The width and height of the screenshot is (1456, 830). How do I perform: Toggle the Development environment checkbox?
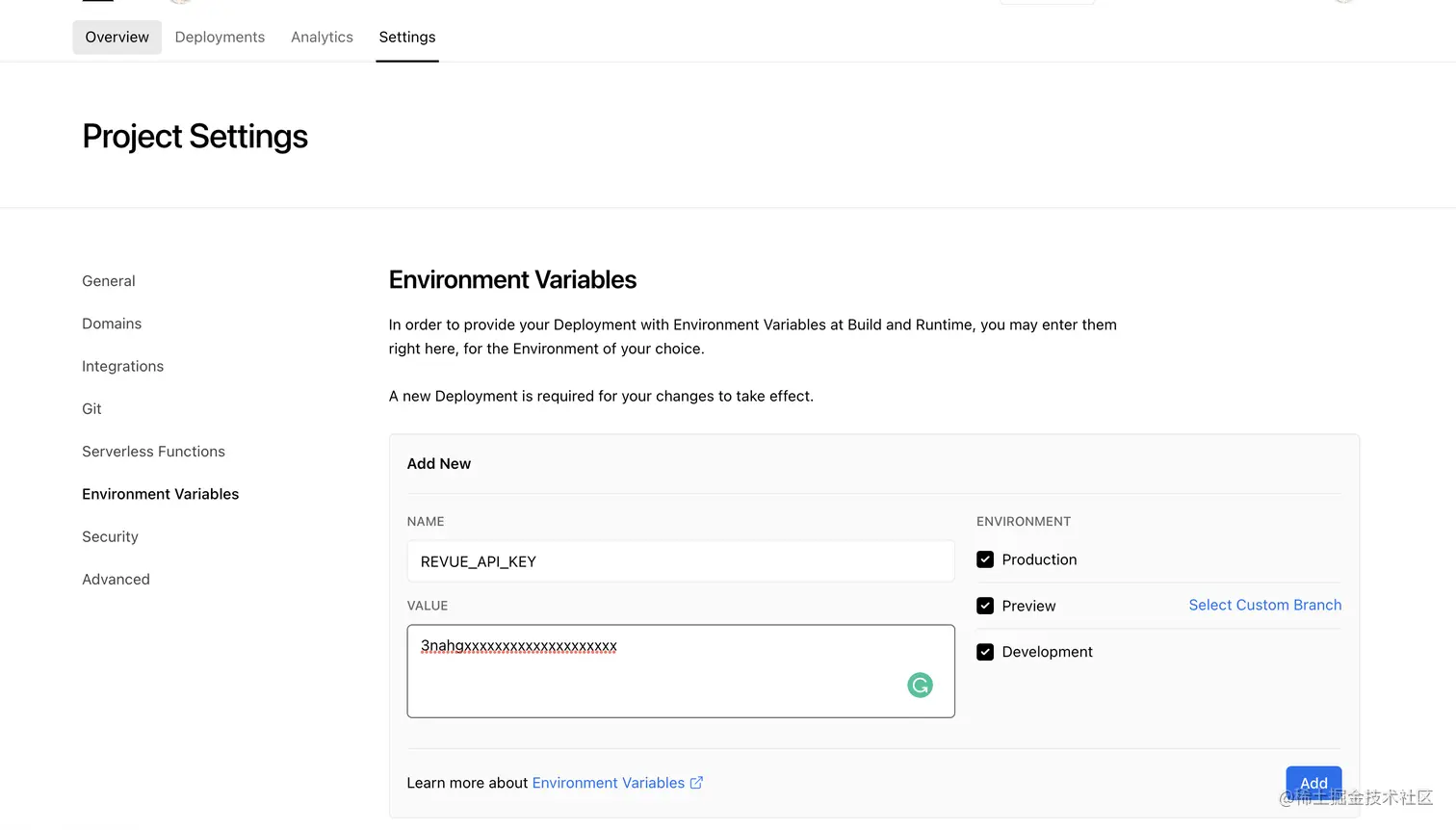(x=985, y=652)
